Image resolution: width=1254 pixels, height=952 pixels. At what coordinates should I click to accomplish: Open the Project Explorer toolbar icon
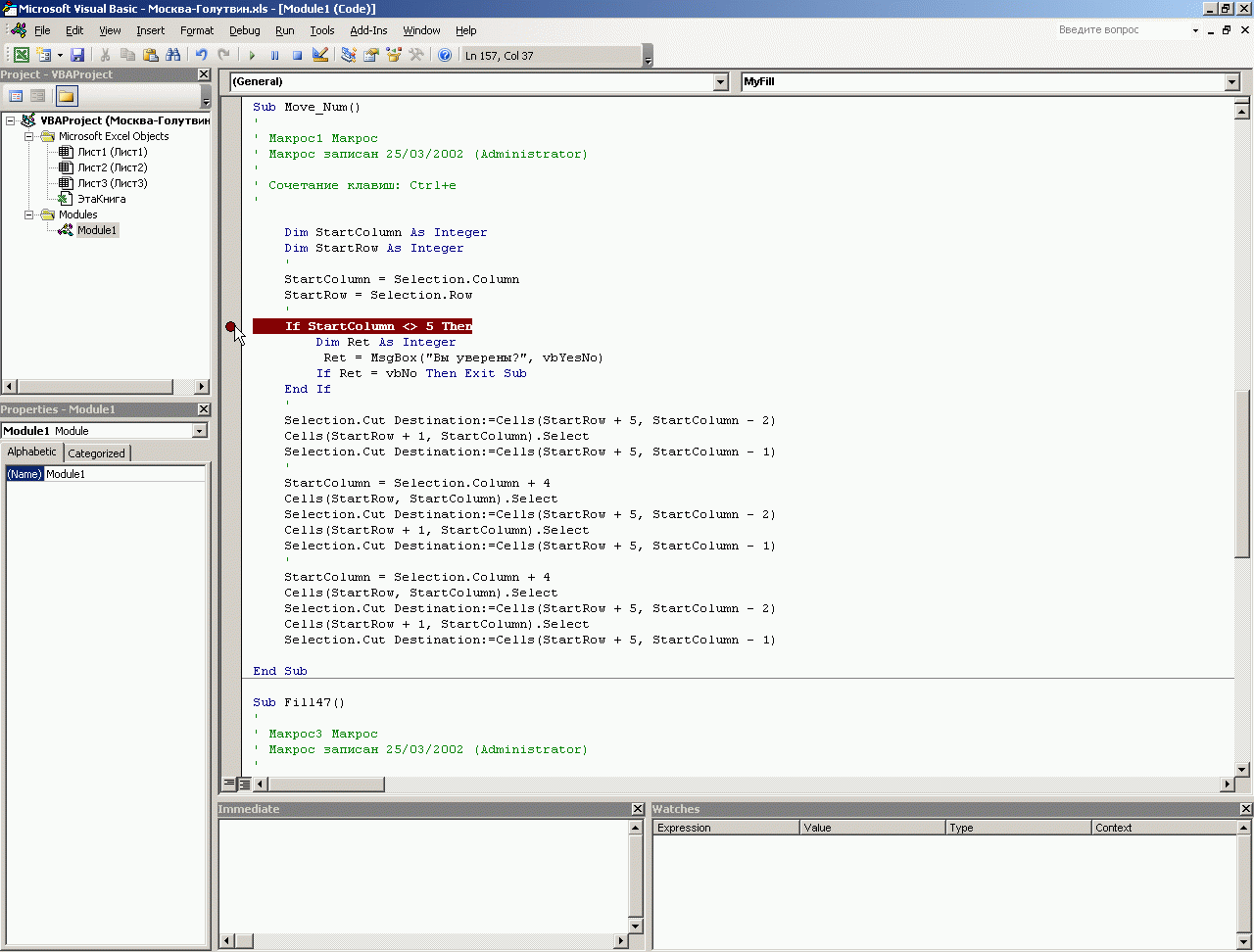pos(348,56)
